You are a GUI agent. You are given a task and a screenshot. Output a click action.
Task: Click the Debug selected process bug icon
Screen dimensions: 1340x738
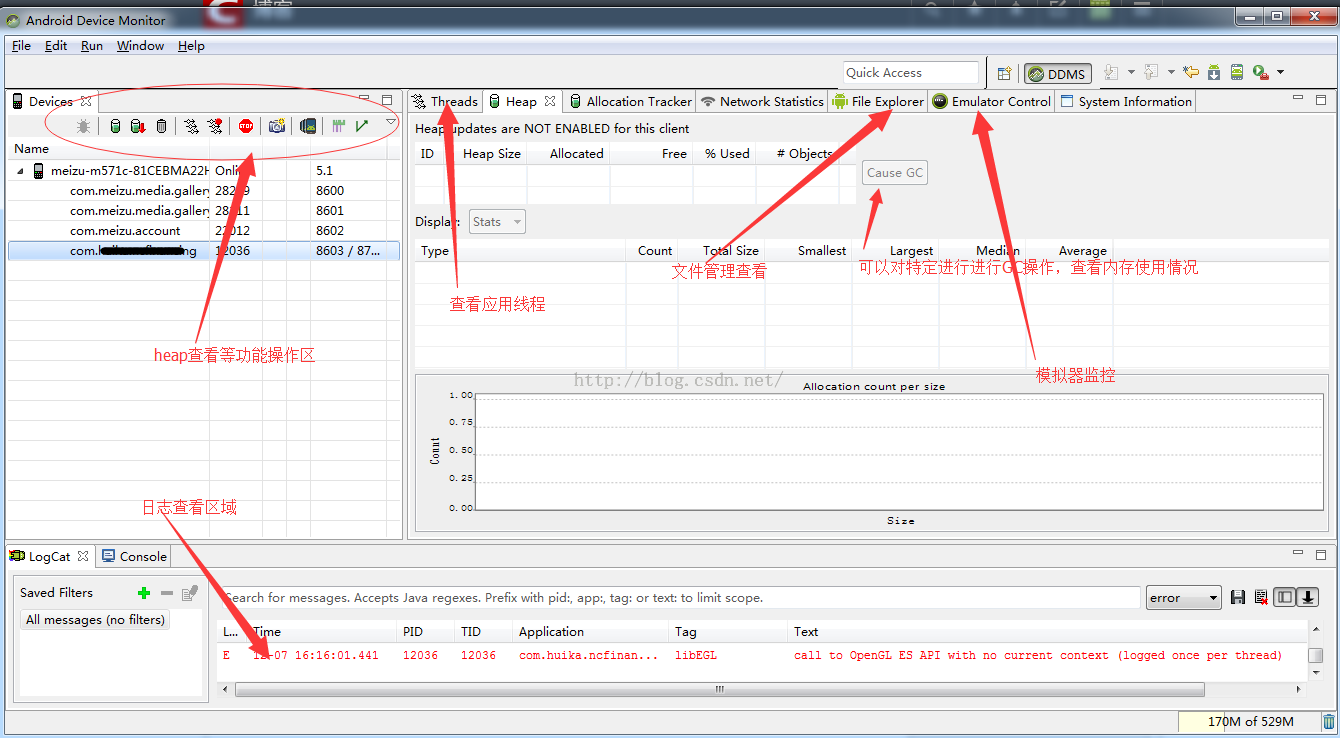pyautogui.click(x=83, y=126)
